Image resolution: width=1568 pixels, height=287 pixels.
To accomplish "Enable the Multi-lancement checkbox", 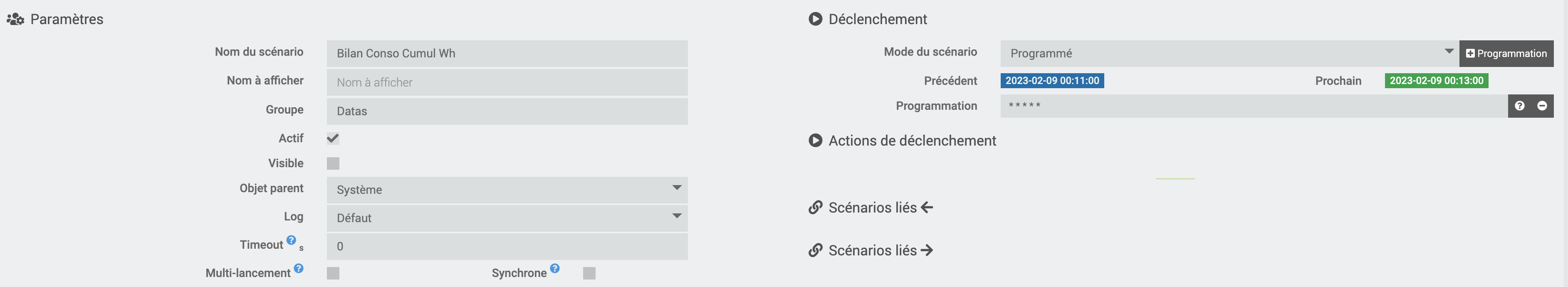I will pyautogui.click(x=333, y=273).
